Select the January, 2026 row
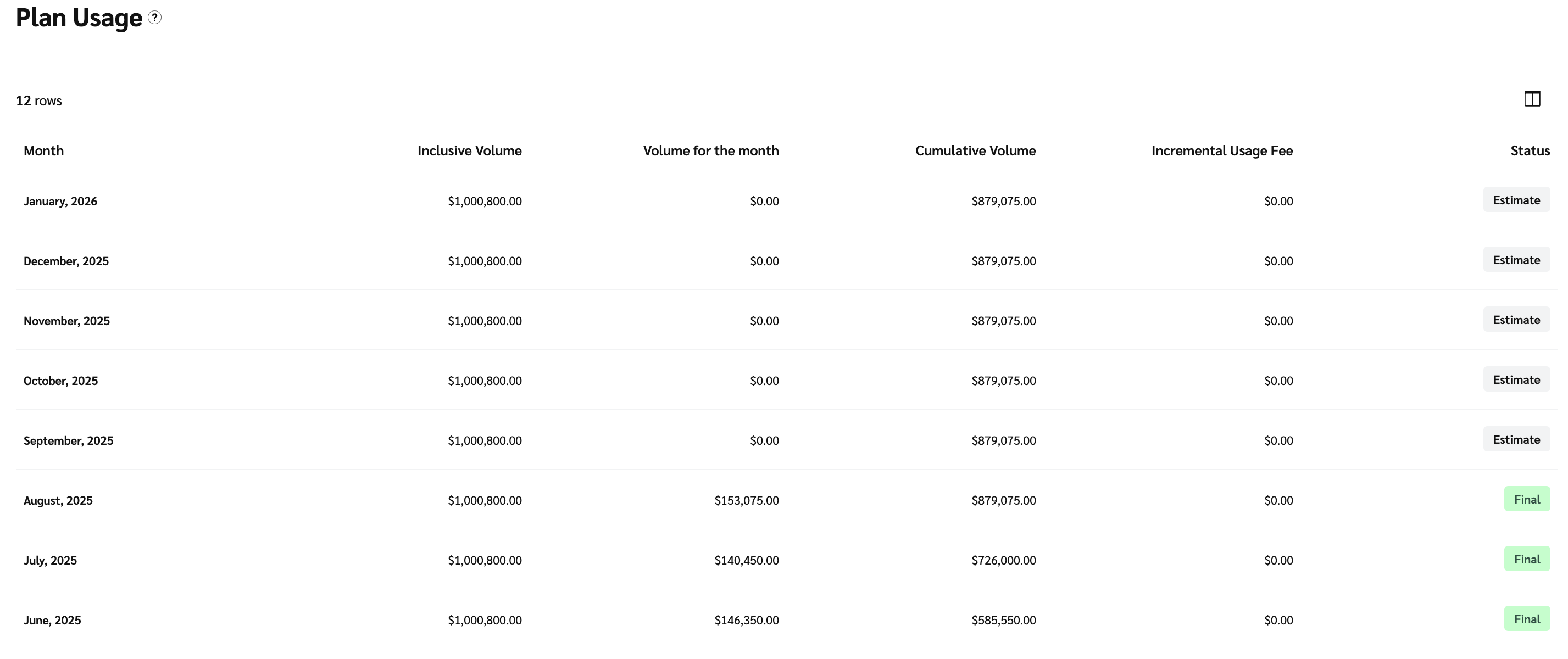The image size is (1568, 659). [x=60, y=201]
